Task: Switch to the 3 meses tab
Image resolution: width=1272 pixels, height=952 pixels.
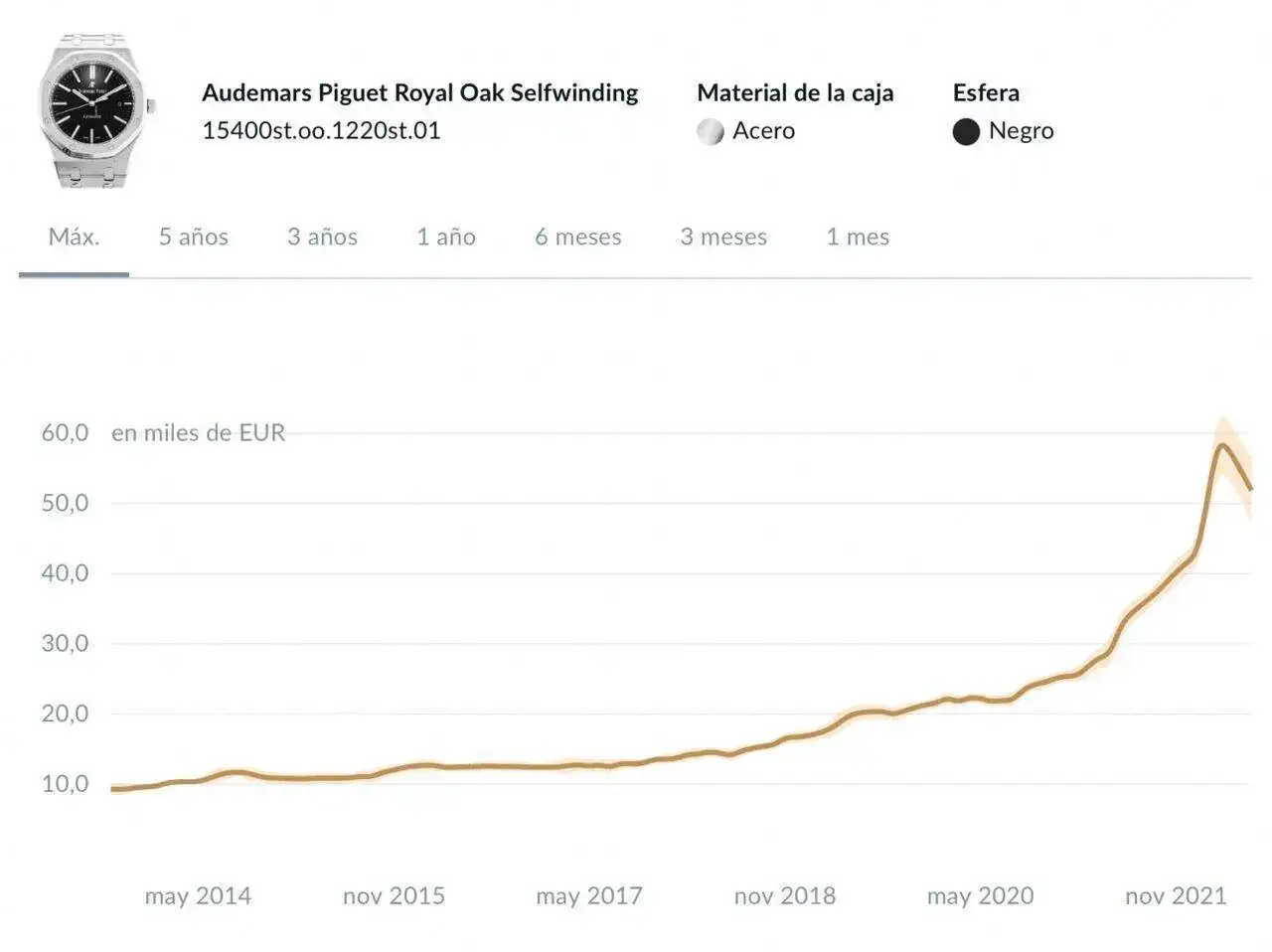Action: point(723,237)
